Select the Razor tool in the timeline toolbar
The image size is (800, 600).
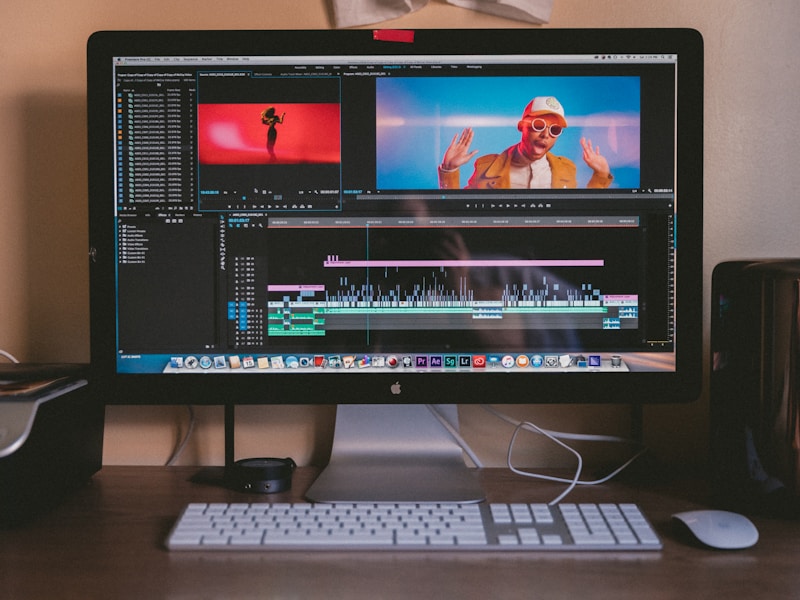tap(222, 239)
